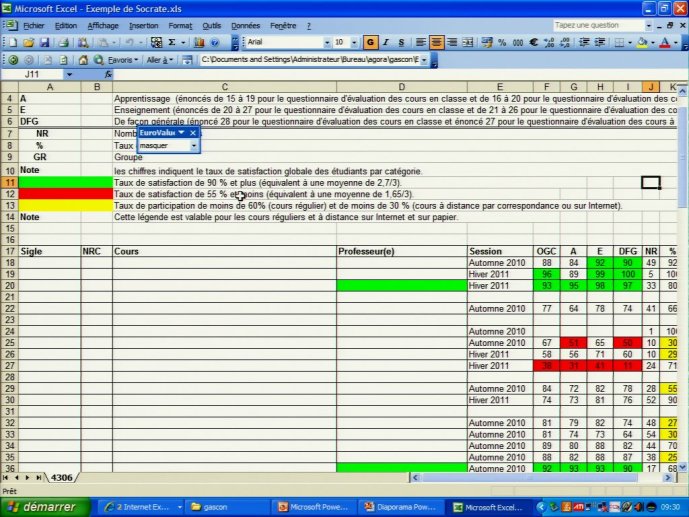Open the font size 10 dropdown
689x517 pixels.
[x=354, y=43]
